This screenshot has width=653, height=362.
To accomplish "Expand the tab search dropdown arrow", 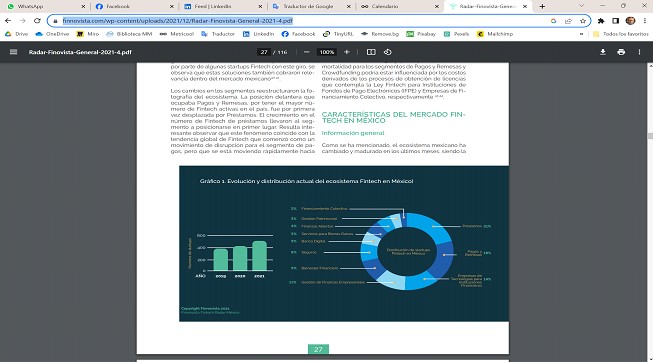I will (581, 6).
